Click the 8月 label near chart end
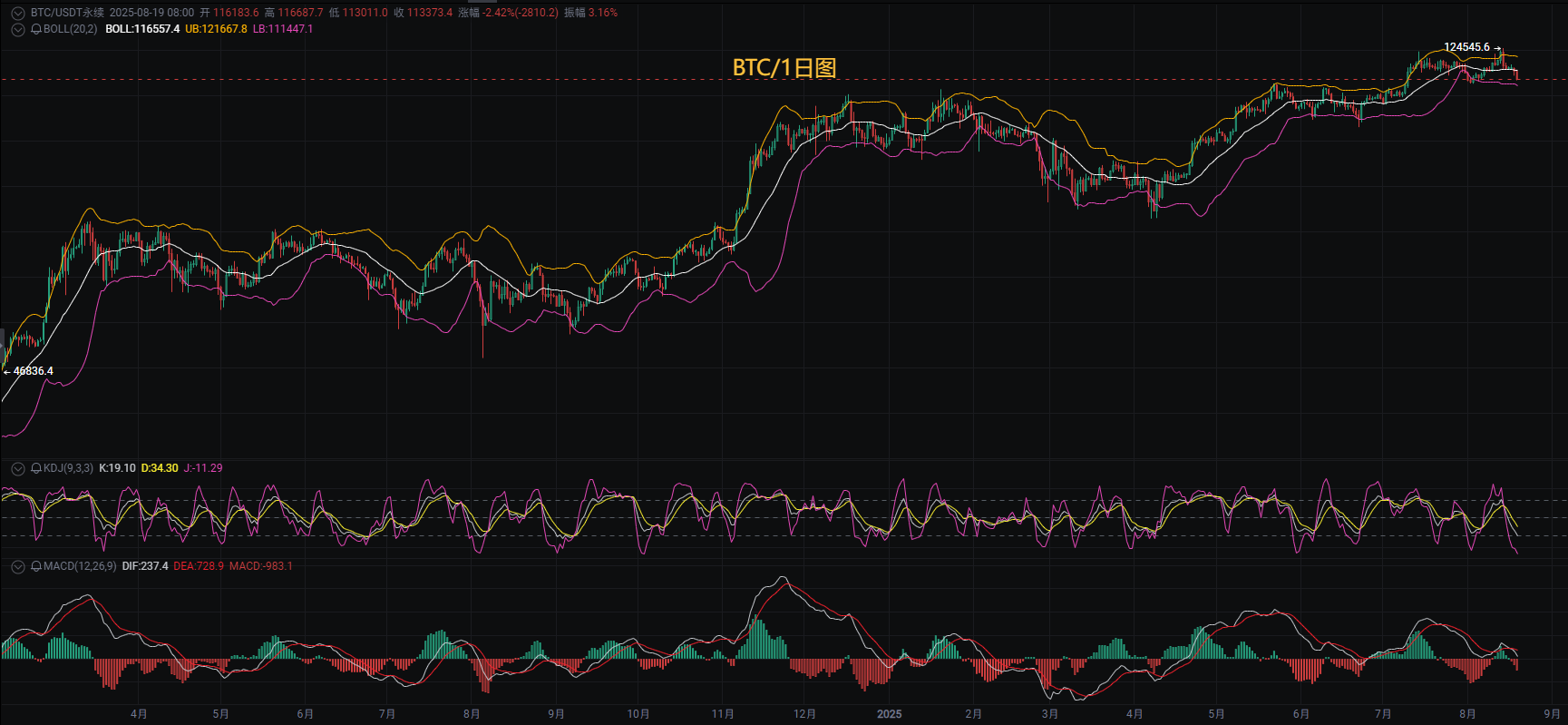Viewport: 1568px width, 725px height. [x=1467, y=714]
